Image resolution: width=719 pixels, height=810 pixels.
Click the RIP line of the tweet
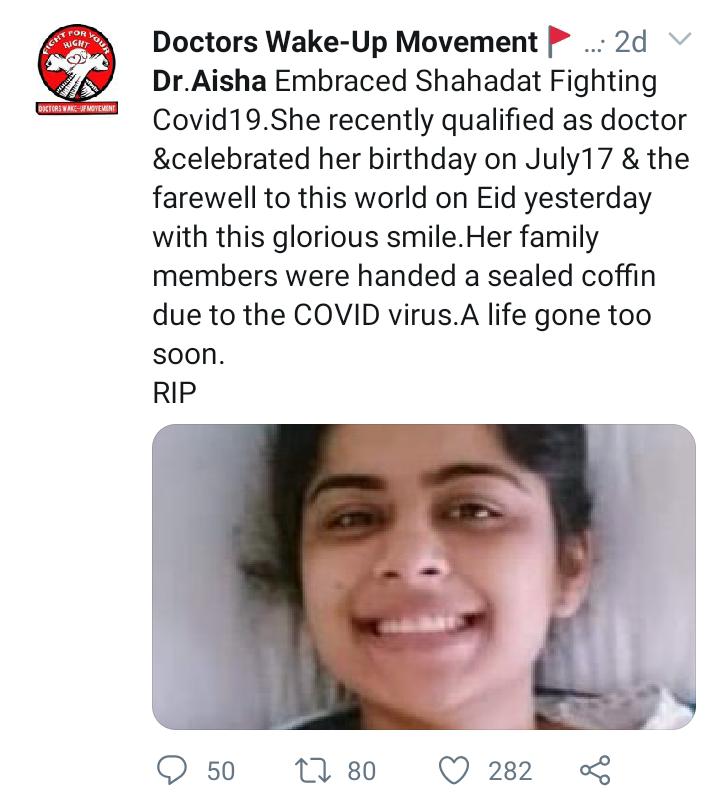coord(175,393)
